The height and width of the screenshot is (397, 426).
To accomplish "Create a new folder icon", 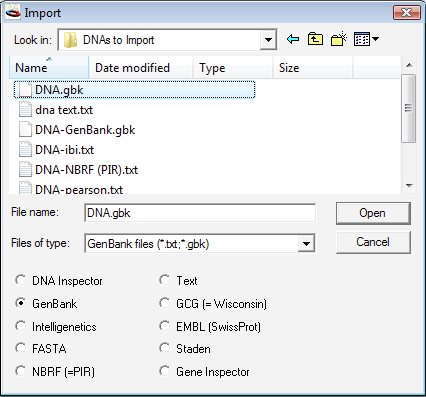I will pyautogui.click(x=339, y=39).
